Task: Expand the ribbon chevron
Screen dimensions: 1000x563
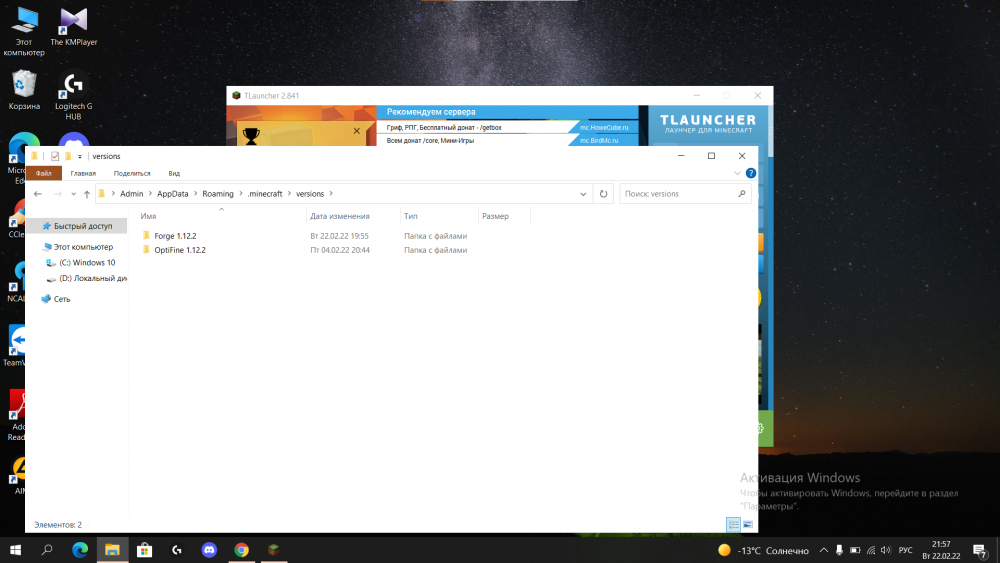Action: click(737, 173)
